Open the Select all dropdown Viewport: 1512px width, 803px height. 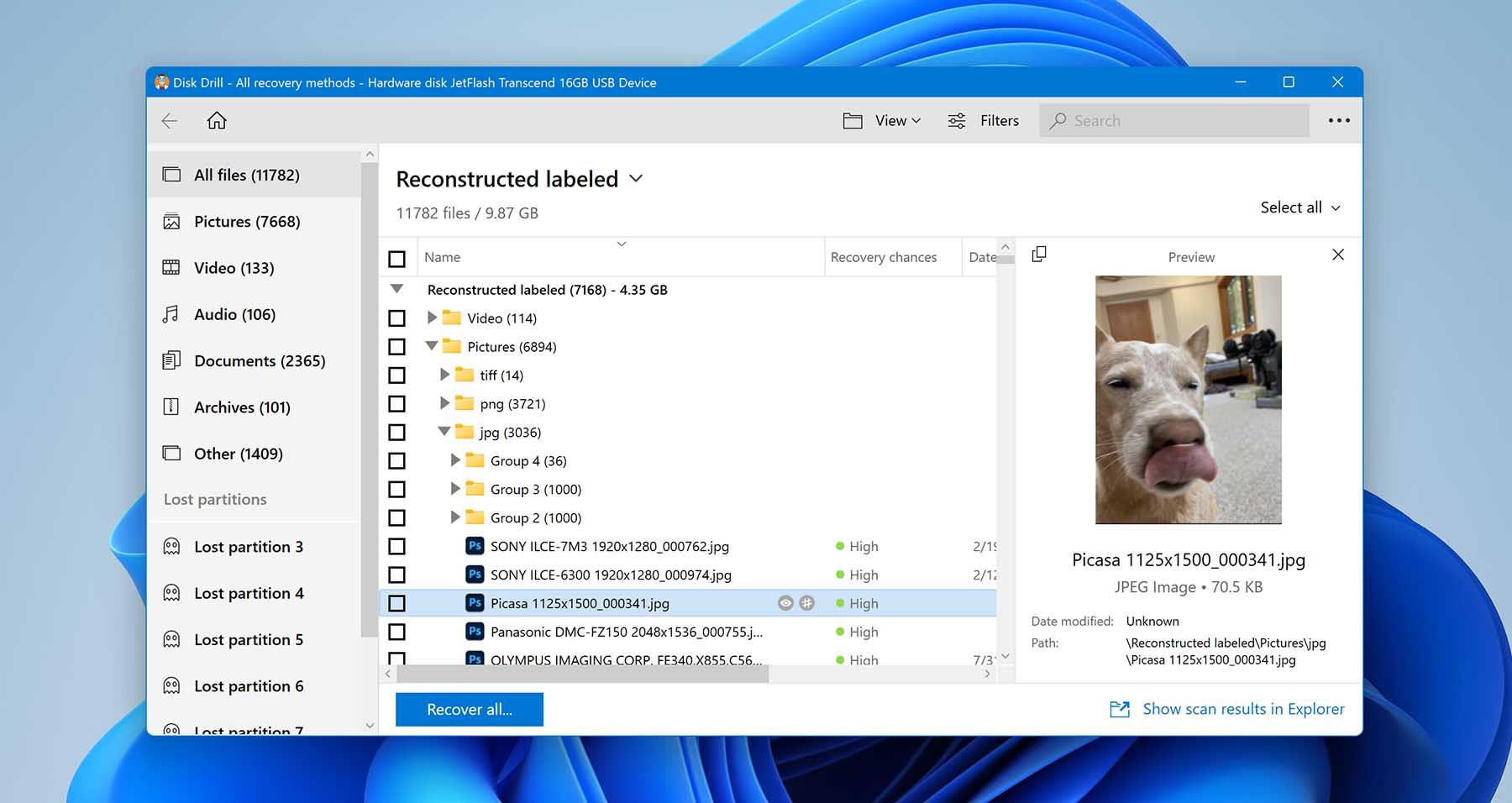[1300, 207]
